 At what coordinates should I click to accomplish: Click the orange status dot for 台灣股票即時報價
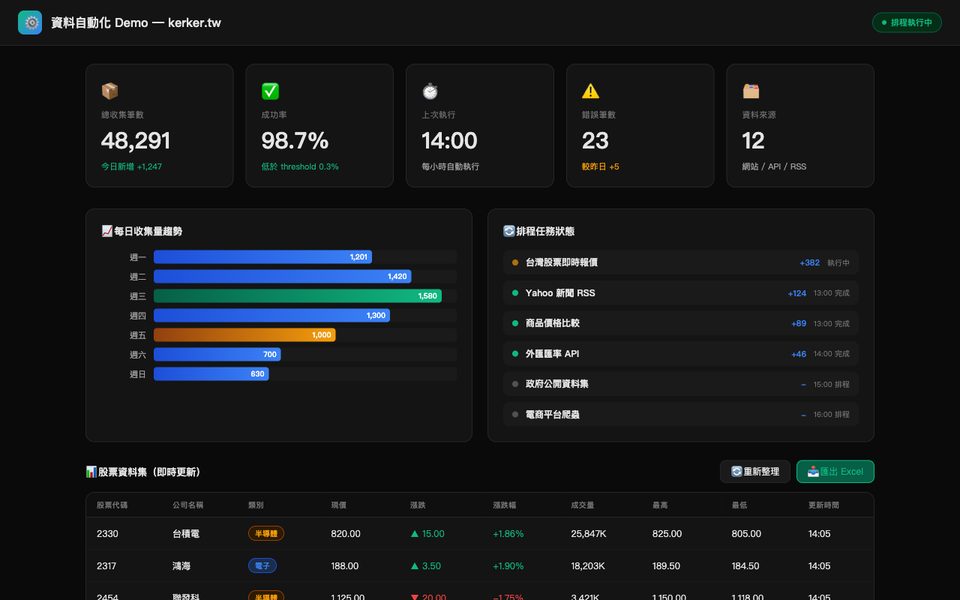[515, 263]
